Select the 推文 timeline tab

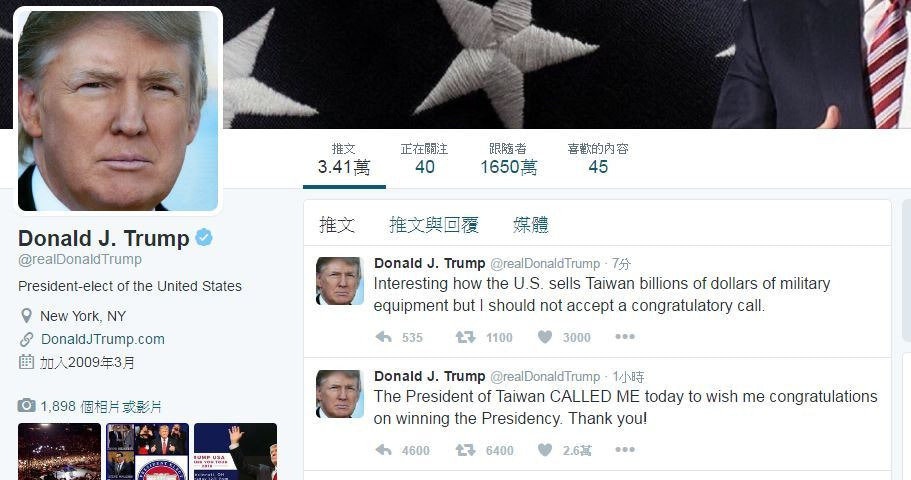coord(337,224)
